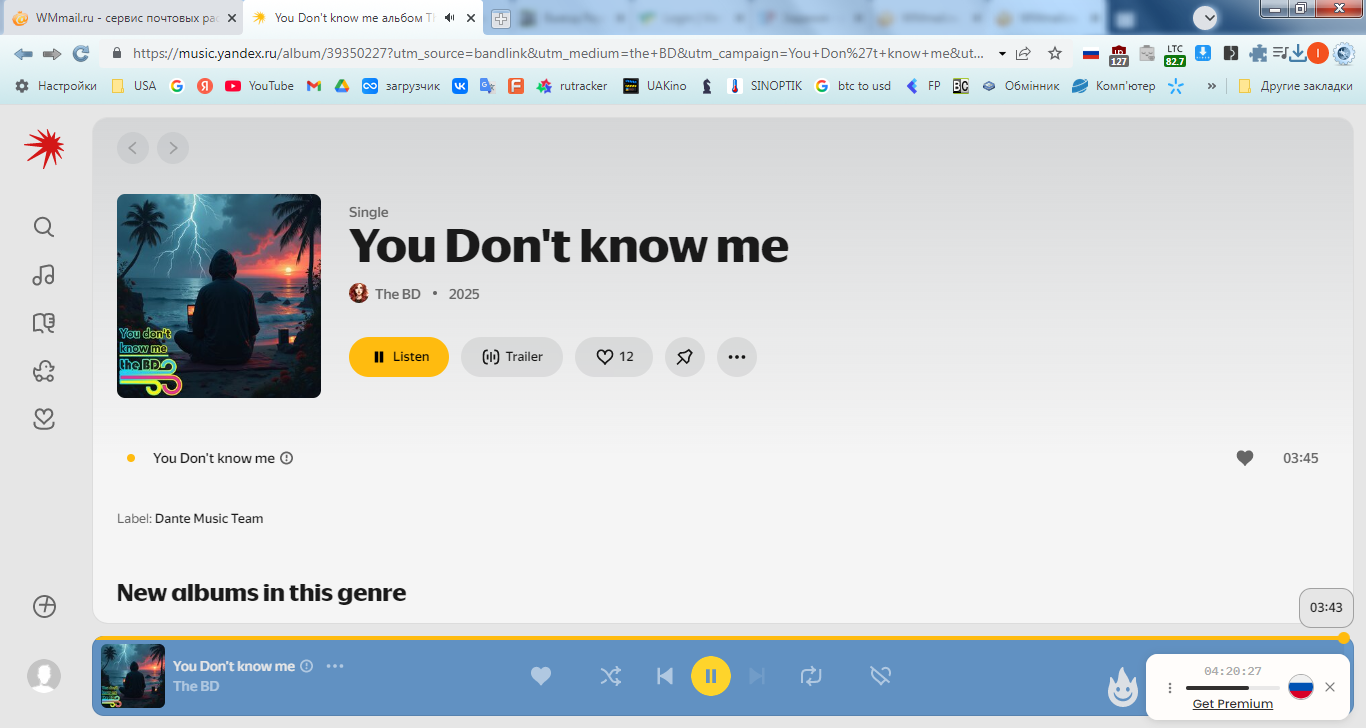Open Dante Music Team label link

tap(209, 518)
